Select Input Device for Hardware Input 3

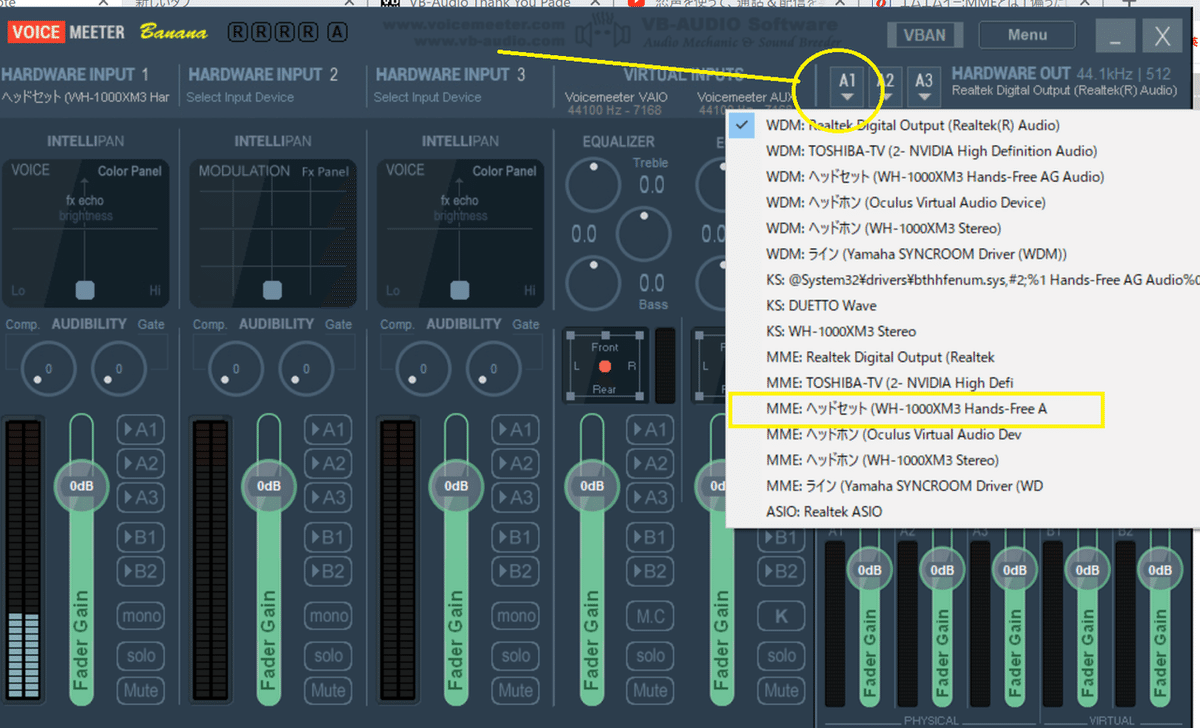(x=428, y=98)
